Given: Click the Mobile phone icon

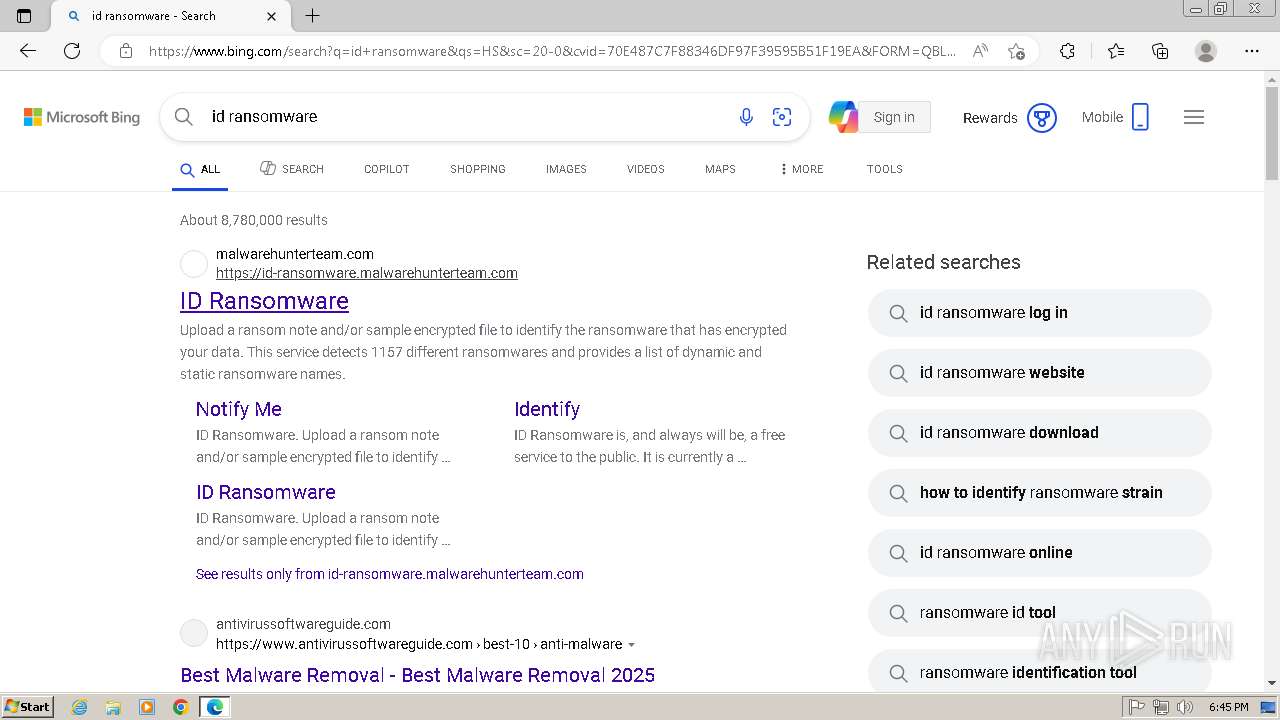Looking at the screenshot, I should tap(1140, 117).
